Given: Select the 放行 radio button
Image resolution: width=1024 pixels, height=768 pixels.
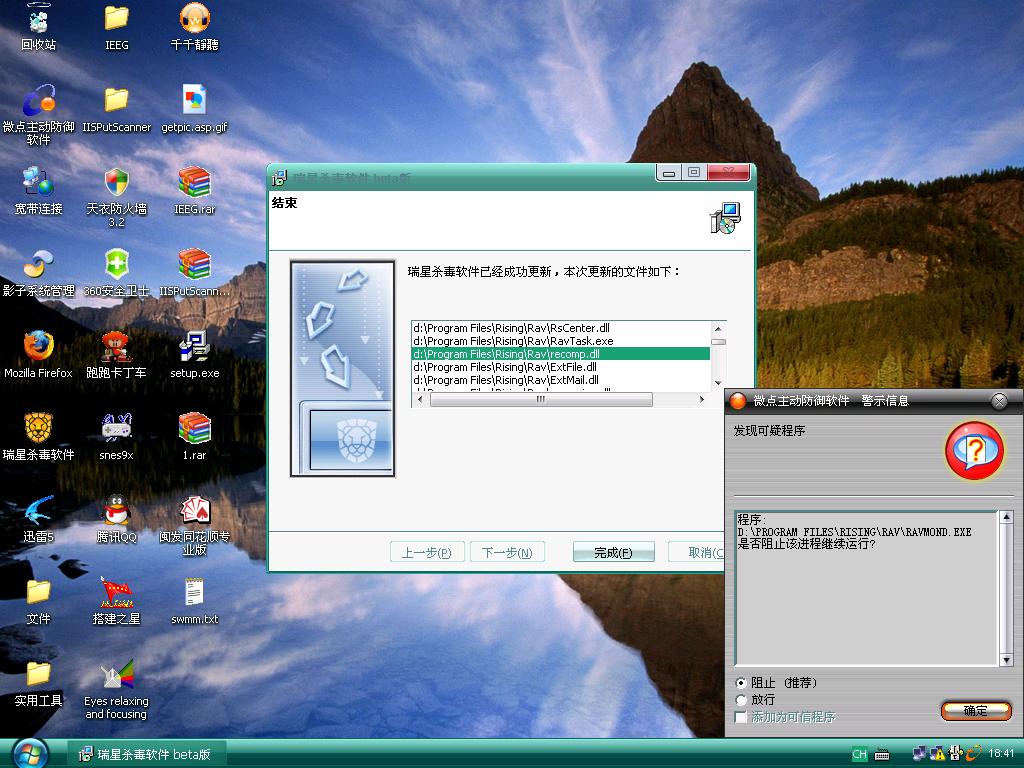Looking at the screenshot, I should coord(741,700).
